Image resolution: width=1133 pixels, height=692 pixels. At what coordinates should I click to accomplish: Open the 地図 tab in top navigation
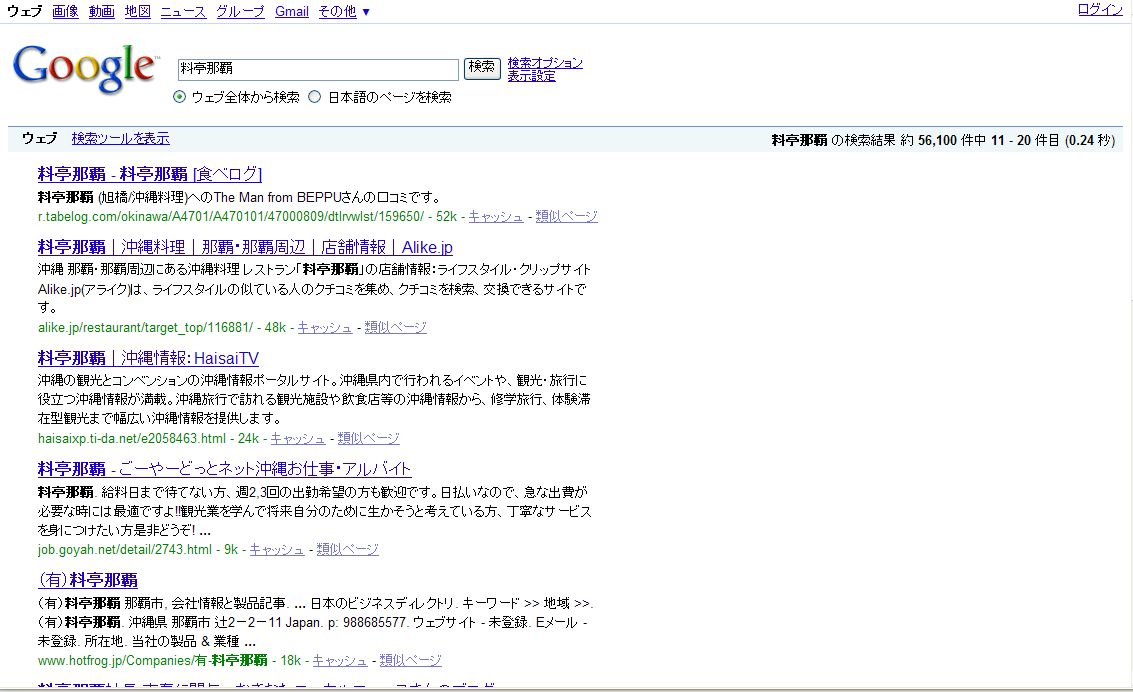[137, 12]
